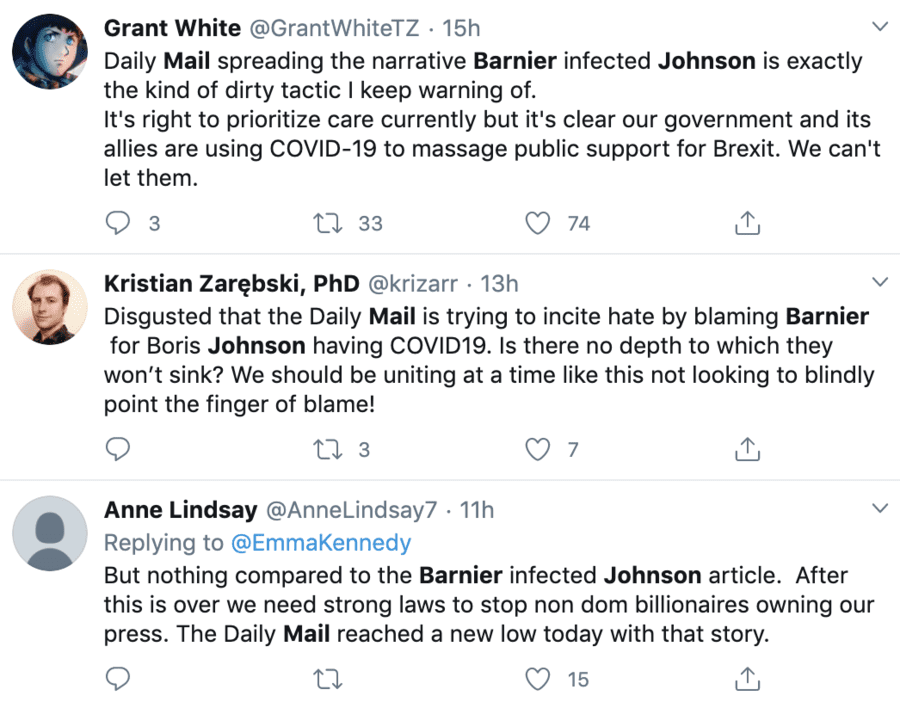The width and height of the screenshot is (900, 702).
Task: Share Grant White's tweet
Action: [x=747, y=223]
